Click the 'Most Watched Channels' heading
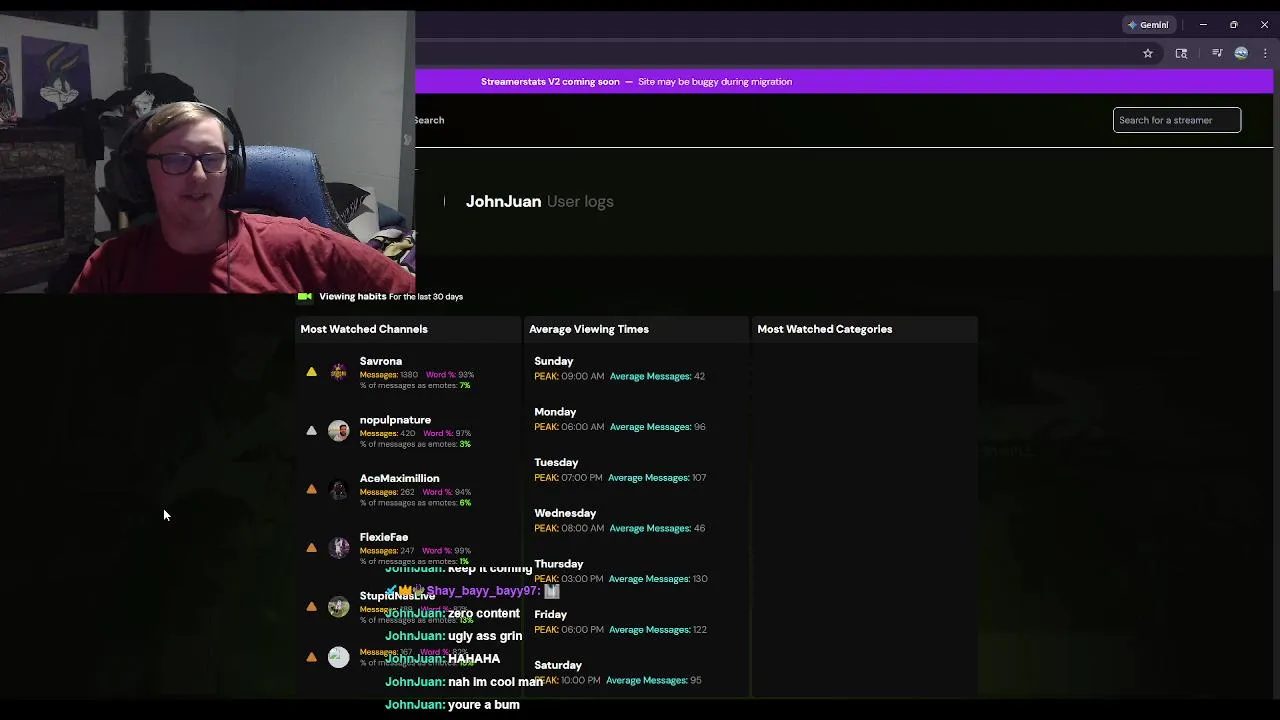 tap(364, 329)
